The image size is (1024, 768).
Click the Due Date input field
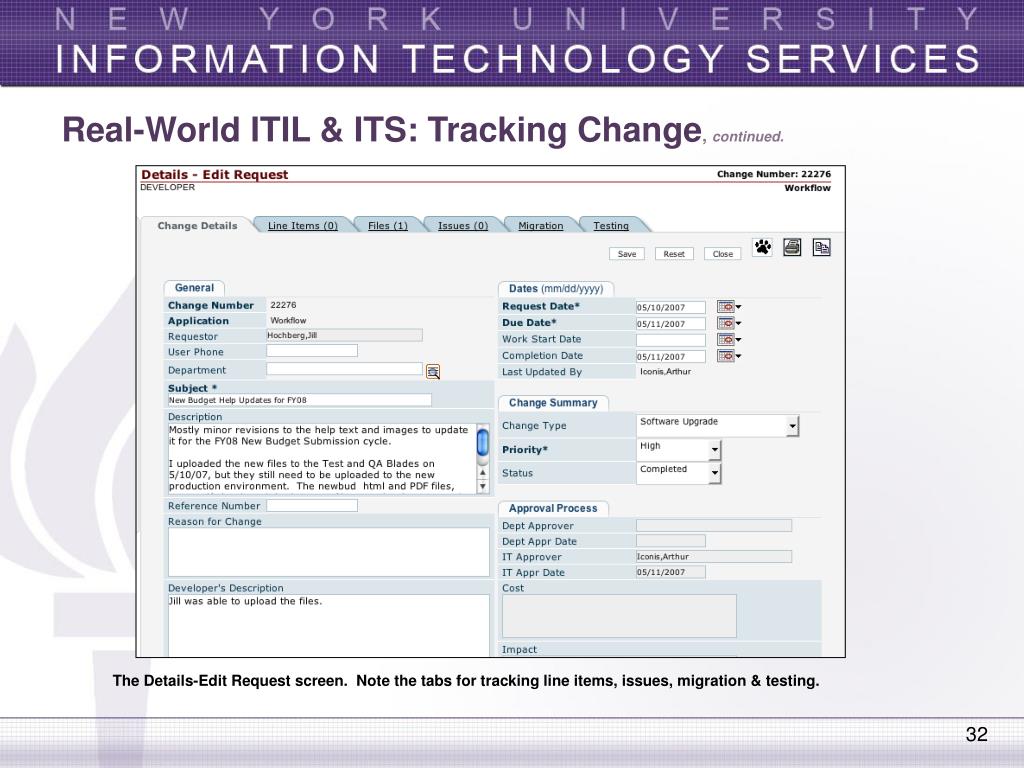tap(671, 323)
